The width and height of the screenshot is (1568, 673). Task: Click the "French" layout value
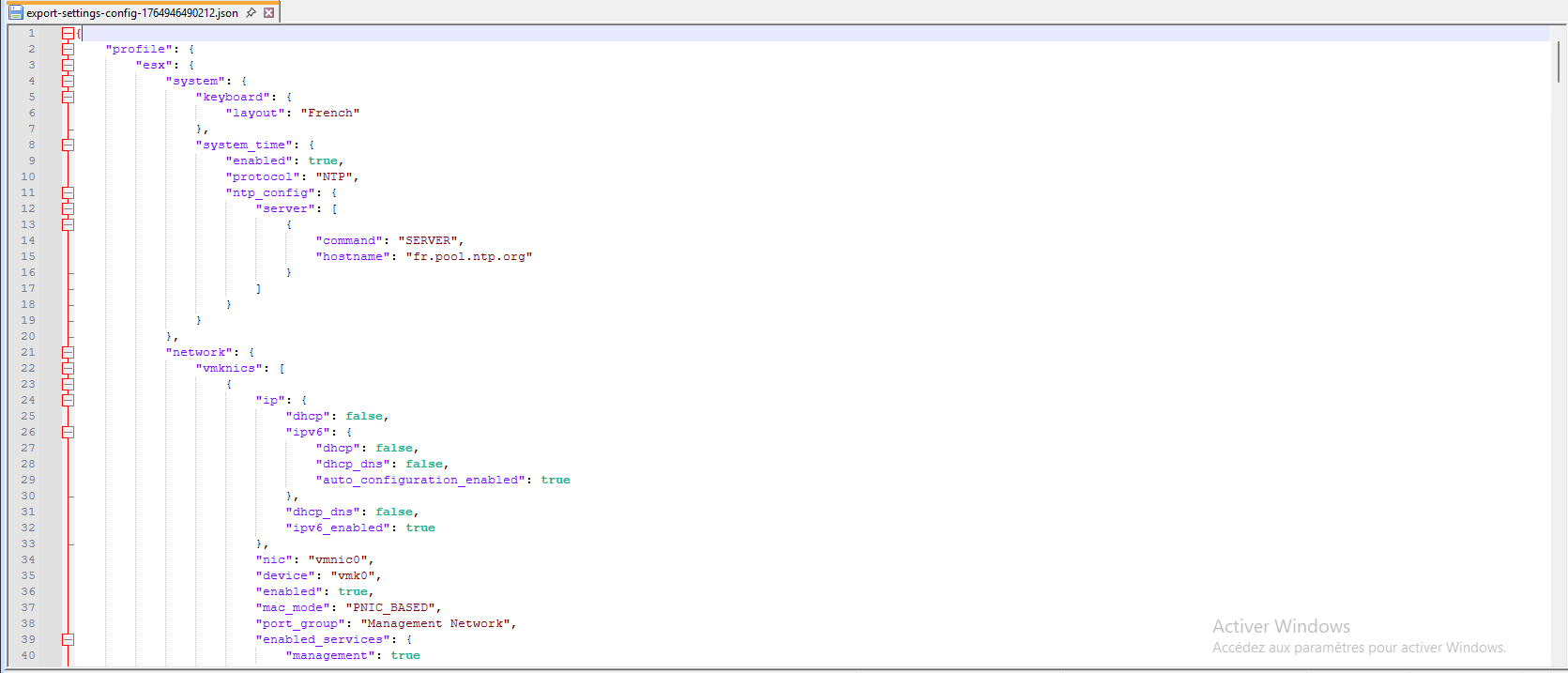click(x=330, y=113)
